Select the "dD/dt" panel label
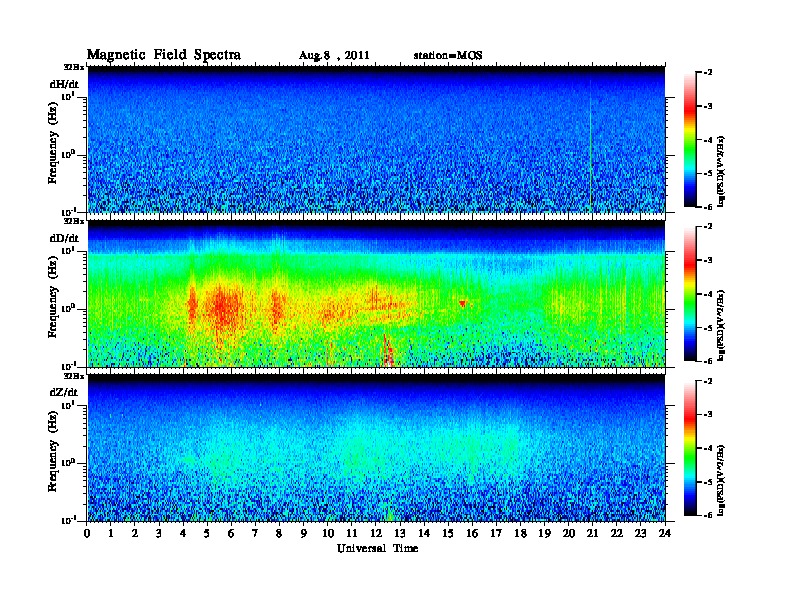The image size is (792, 612). point(64,238)
